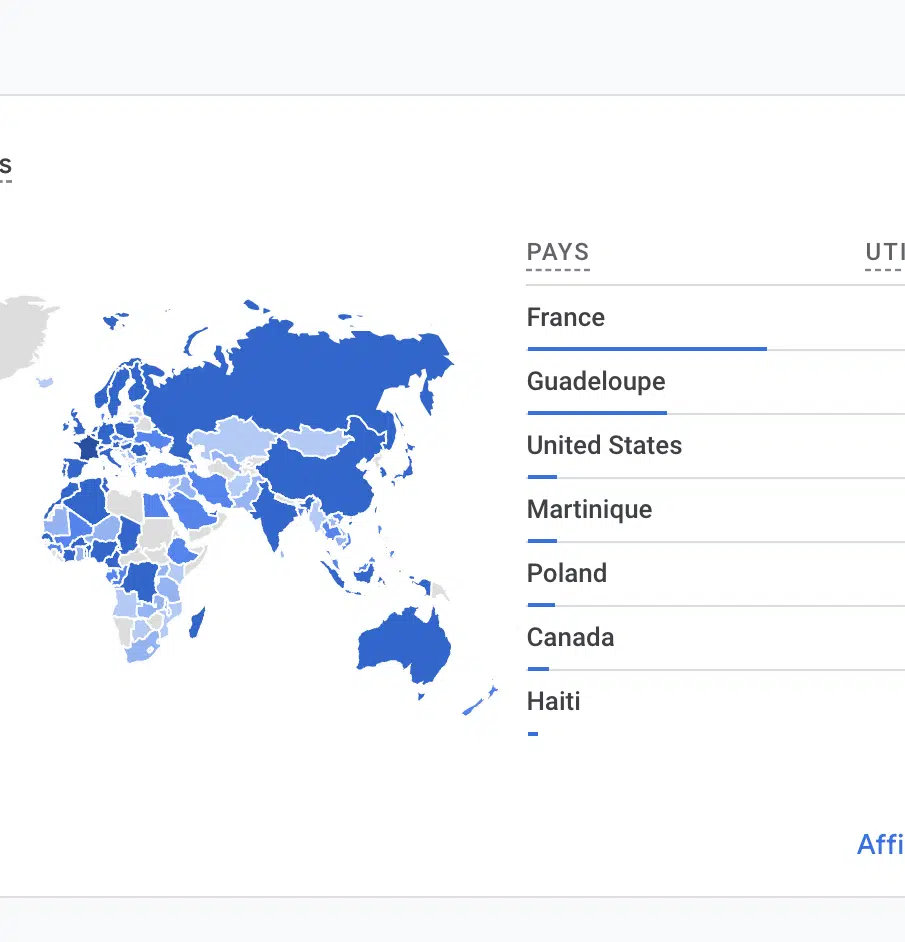This screenshot has width=905, height=942.
Task: Open the partially visible Affi… link
Action: (x=880, y=845)
